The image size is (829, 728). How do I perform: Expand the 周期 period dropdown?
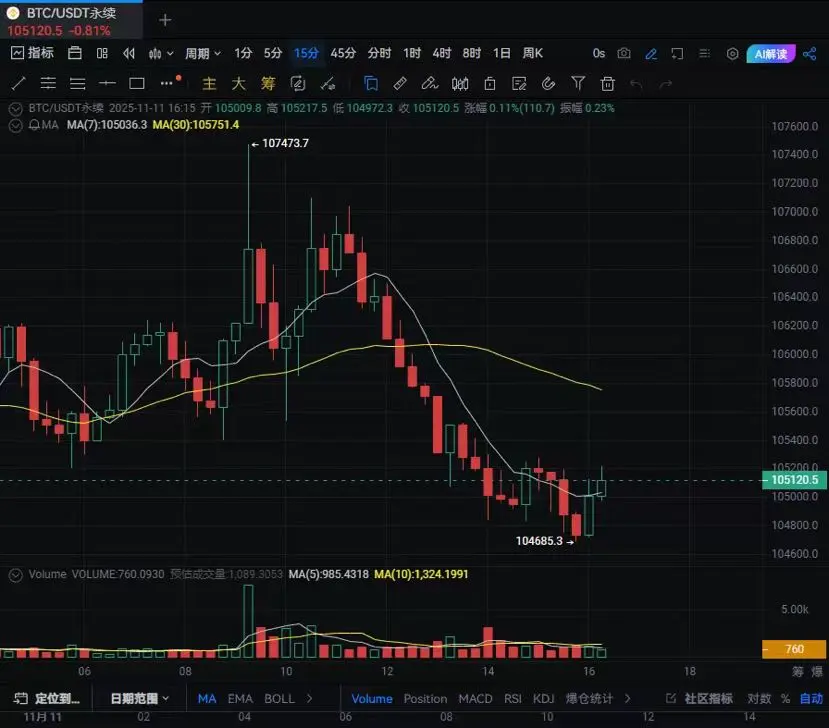pos(202,53)
